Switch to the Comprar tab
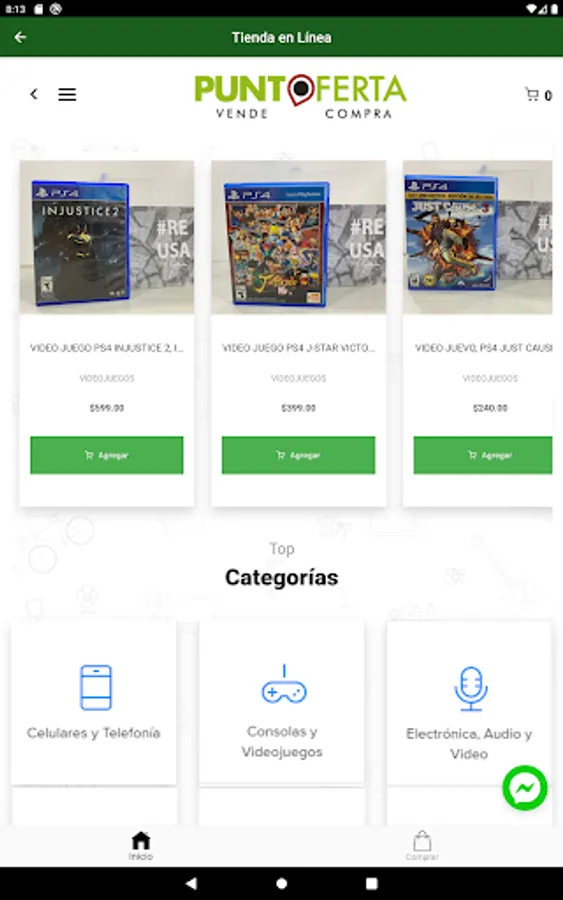The image size is (563, 900). (x=422, y=845)
